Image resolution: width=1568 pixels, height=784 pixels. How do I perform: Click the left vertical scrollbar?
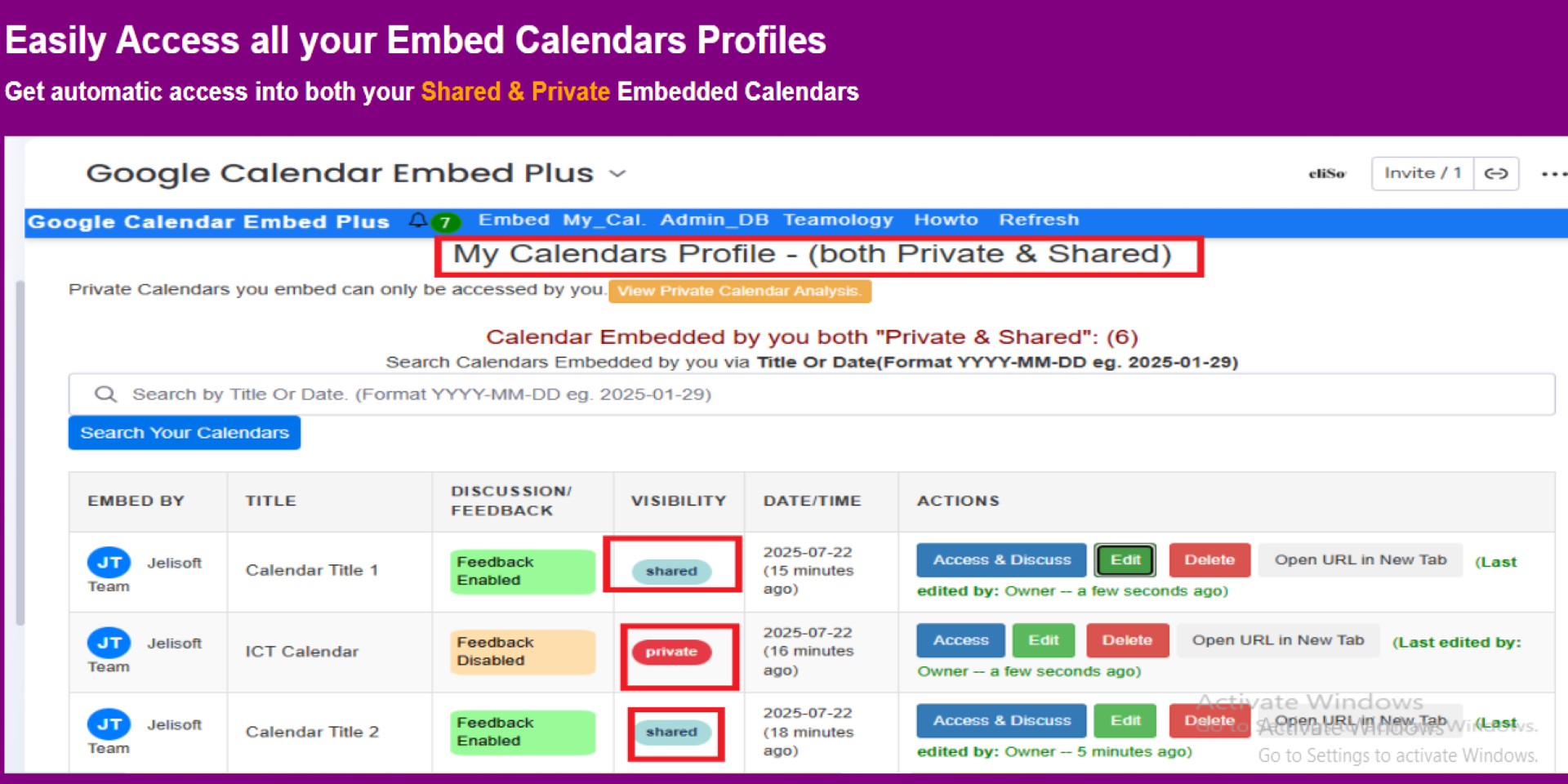(20, 453)
